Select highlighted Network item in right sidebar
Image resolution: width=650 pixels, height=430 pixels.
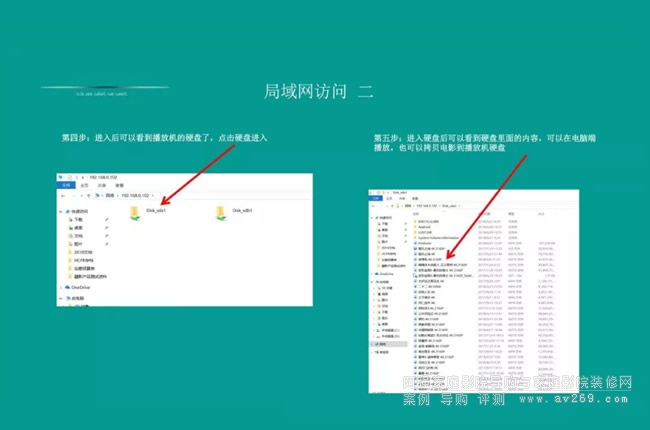click(x=382, y=343)
